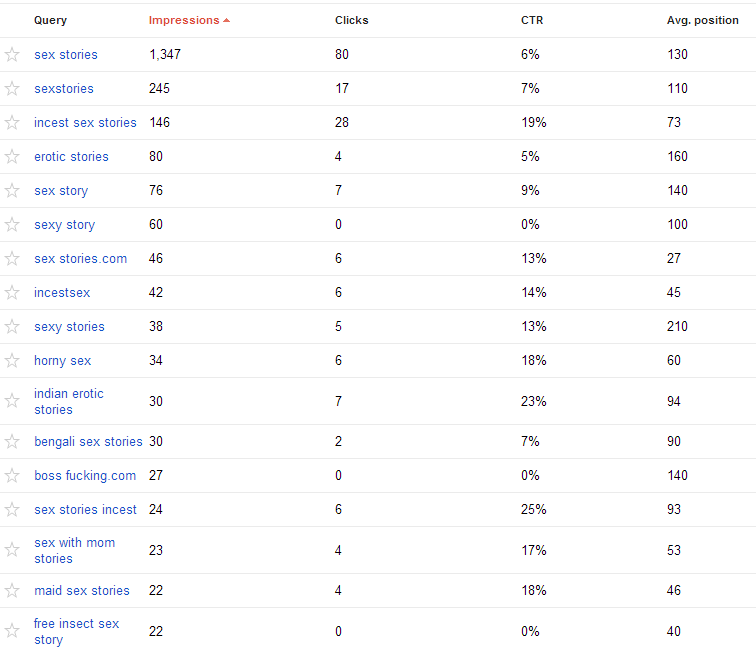Click the Impressions sort arrow

click(x=227, y=20)
